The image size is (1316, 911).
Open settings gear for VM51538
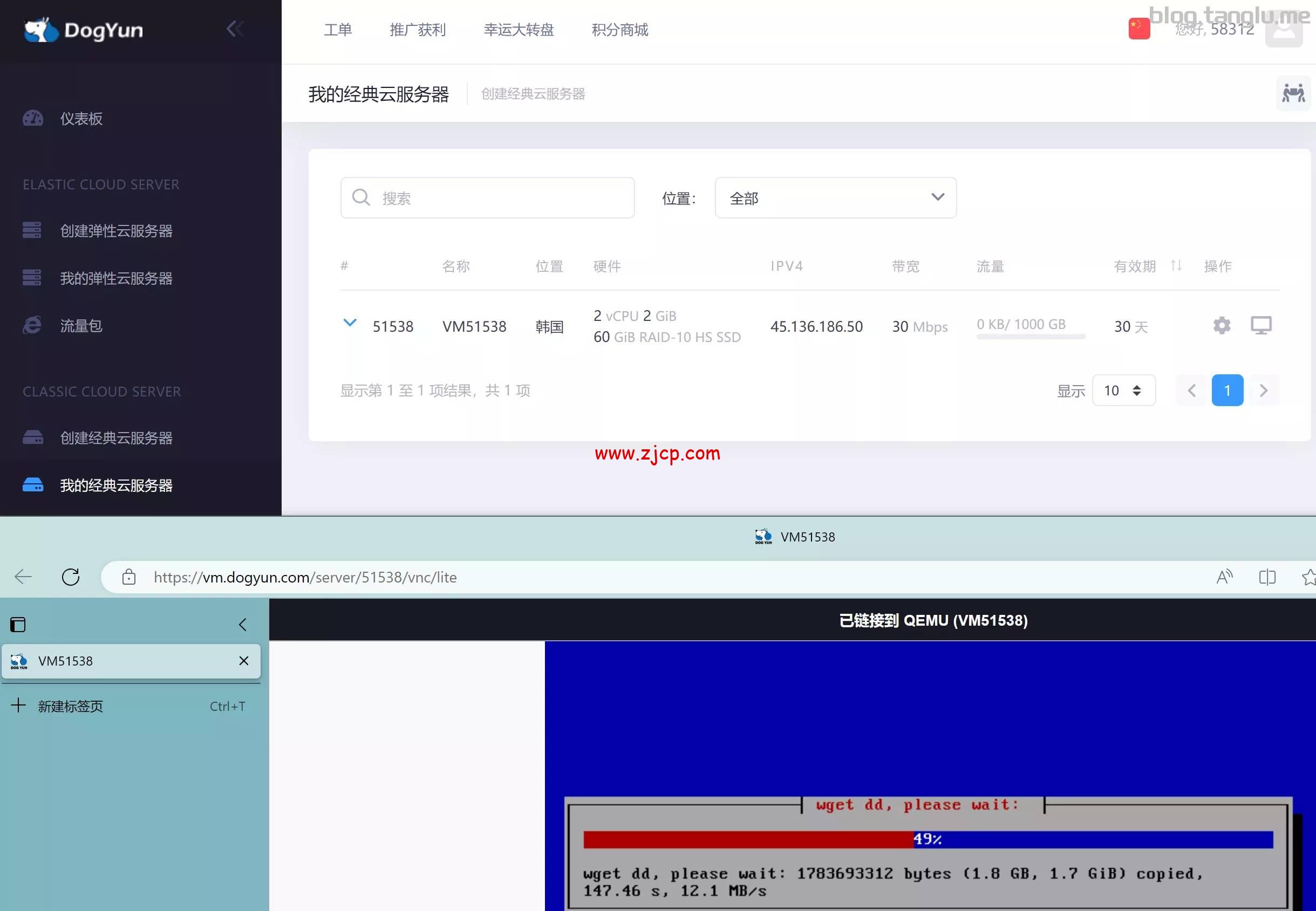coord(1221,325)
